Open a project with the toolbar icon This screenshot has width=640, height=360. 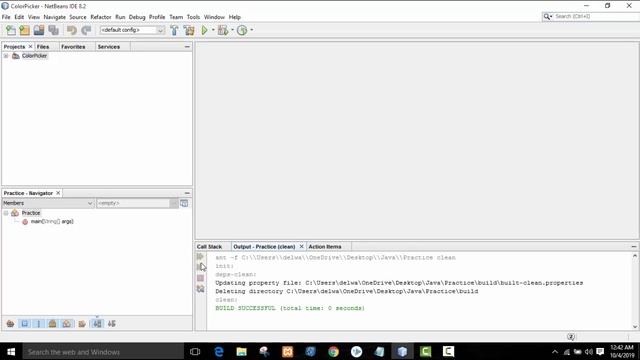click(x=39, y=30)
